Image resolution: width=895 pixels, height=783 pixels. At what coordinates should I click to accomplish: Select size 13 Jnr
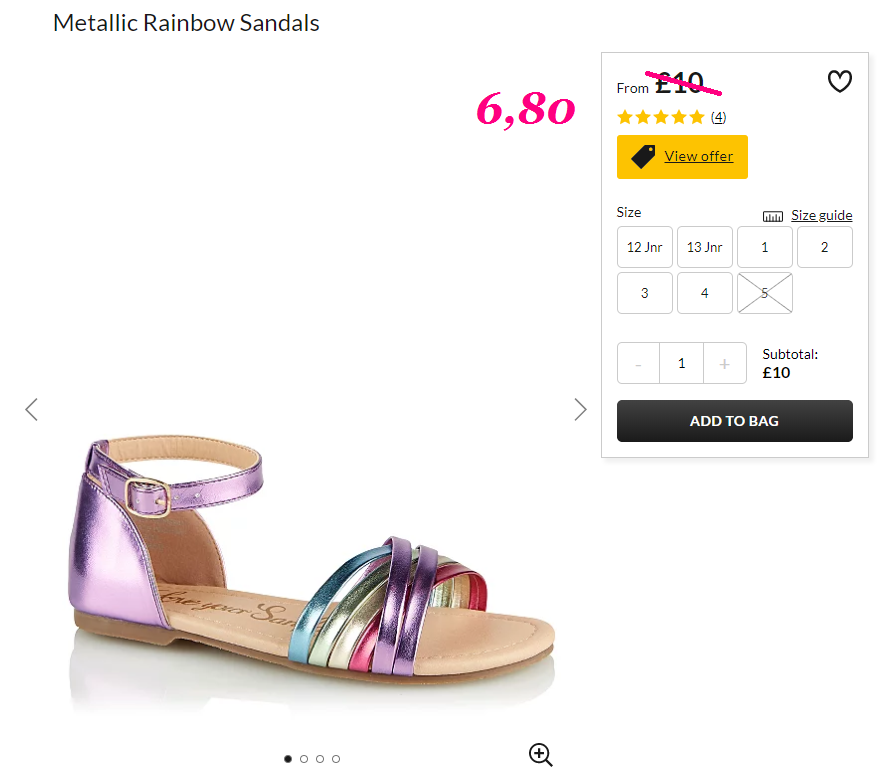(704, 247)
